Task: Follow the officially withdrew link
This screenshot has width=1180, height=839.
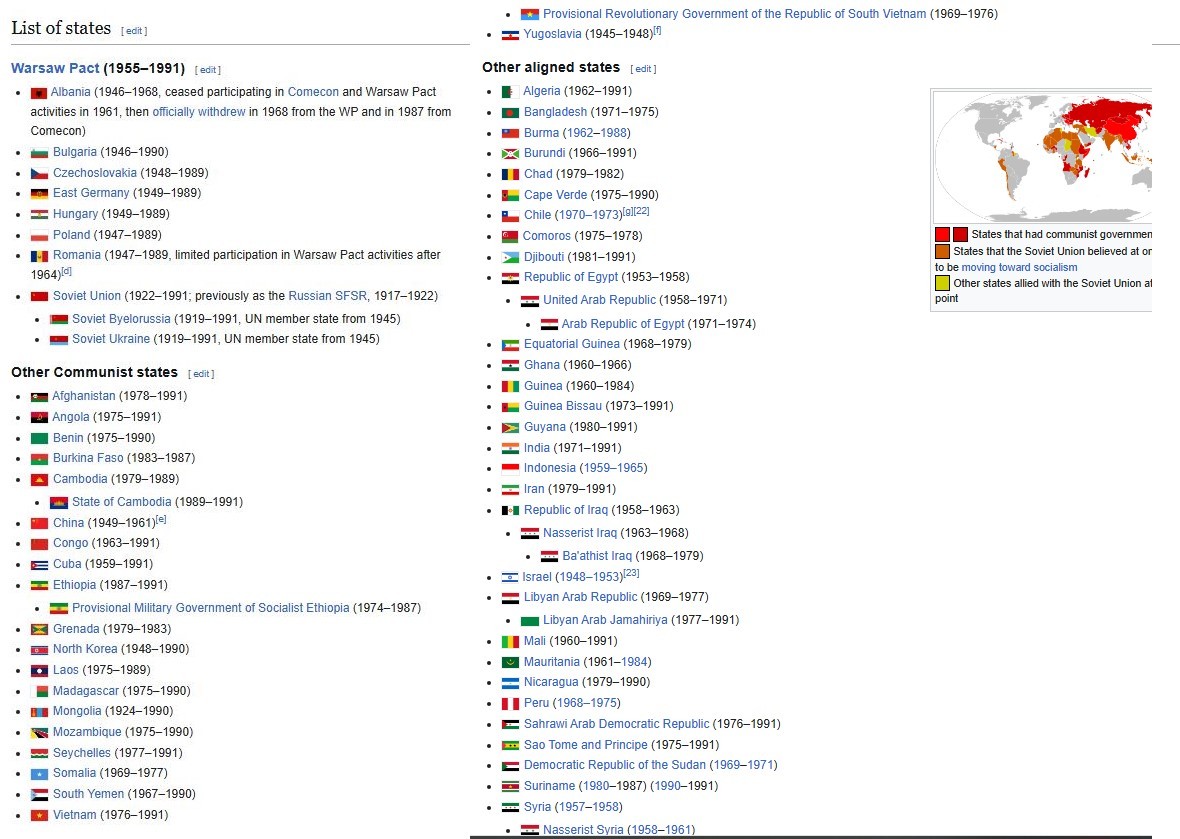Action: coord(199,111)
